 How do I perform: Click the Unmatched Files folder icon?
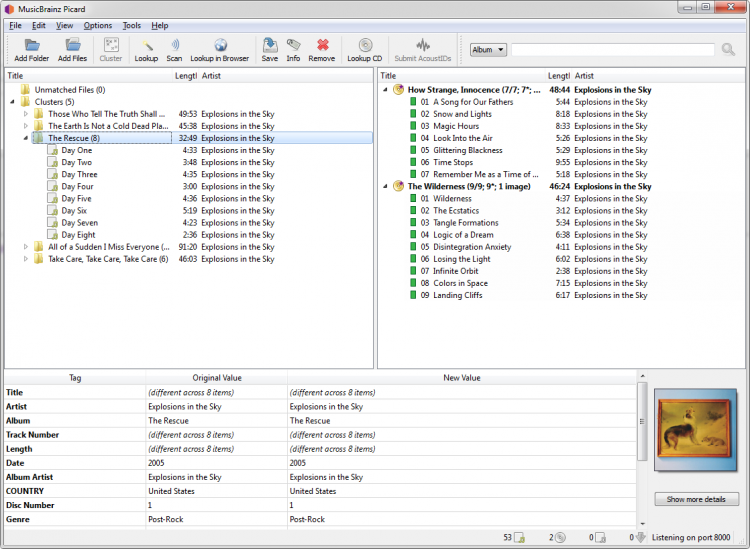(25, 89)
